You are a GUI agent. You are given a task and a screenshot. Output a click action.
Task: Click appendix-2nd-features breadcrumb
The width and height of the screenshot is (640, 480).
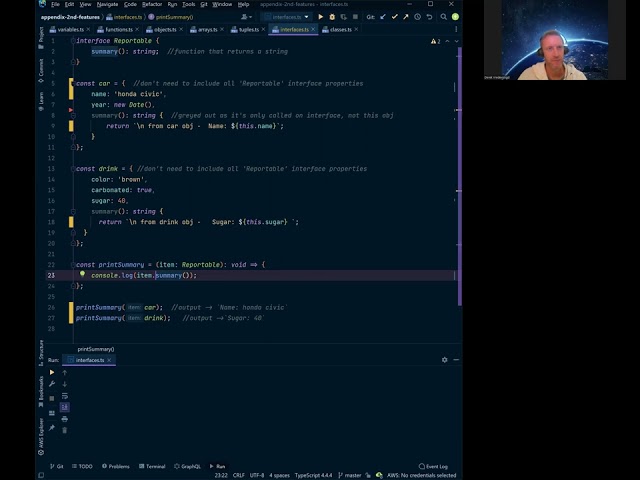point(70,17)
